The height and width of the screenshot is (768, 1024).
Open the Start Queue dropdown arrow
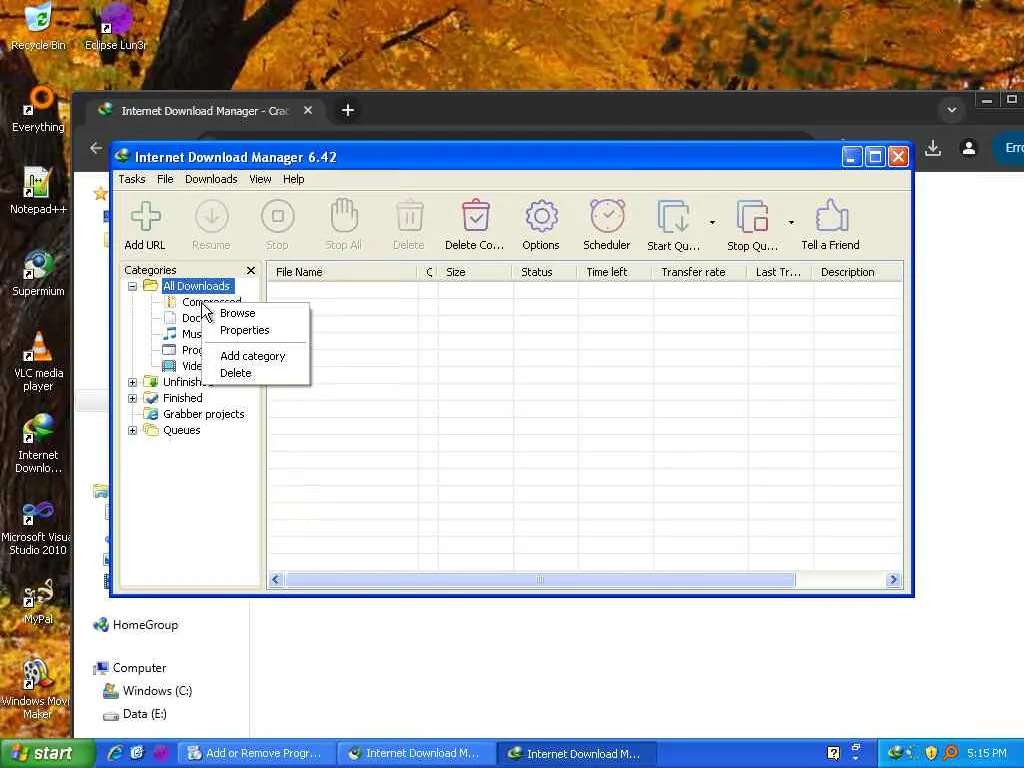point(712,222)
